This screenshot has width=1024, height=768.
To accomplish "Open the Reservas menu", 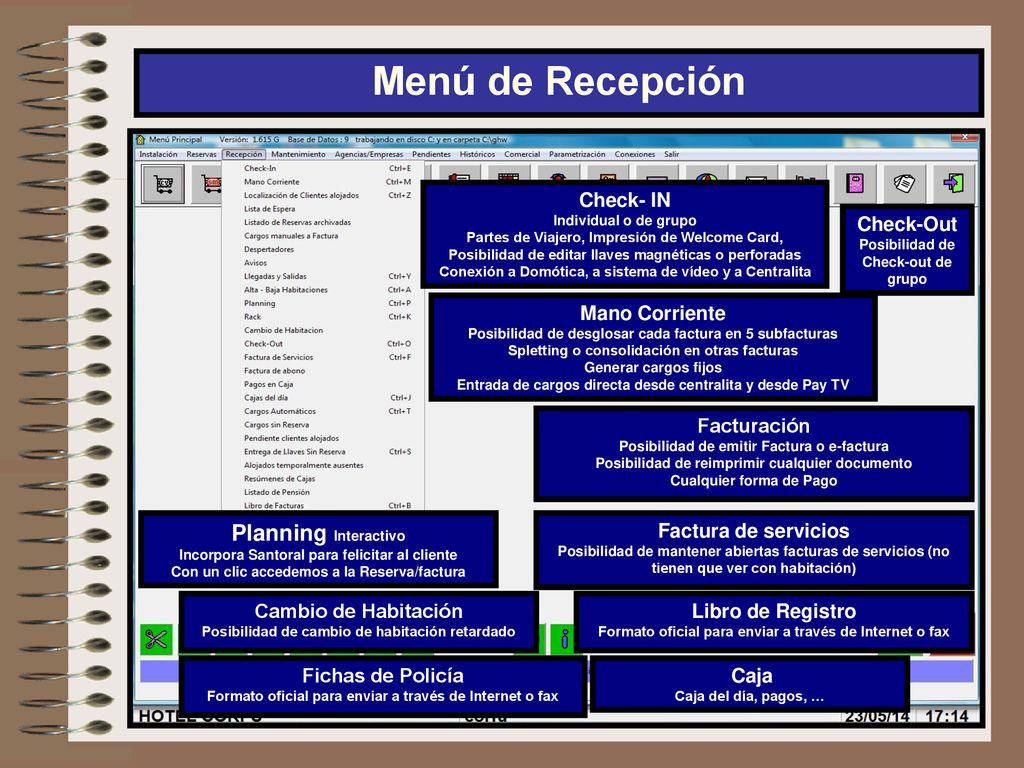I will pyautogui.click(x=201, y=155).
